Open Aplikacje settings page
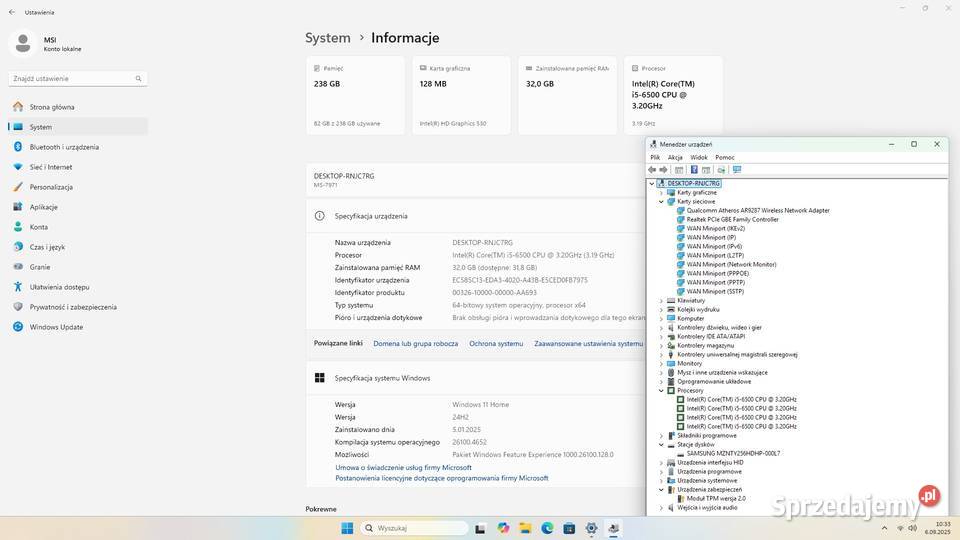Image resolution: width=960 pixels, height=540 pixels. (x=78, y=207)
